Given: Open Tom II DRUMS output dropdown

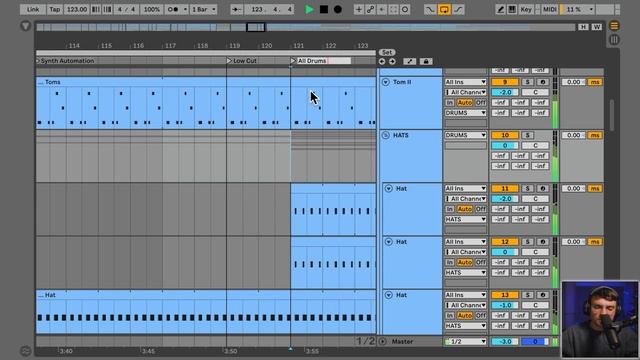Looking at the screenshot, I should 465,113.
